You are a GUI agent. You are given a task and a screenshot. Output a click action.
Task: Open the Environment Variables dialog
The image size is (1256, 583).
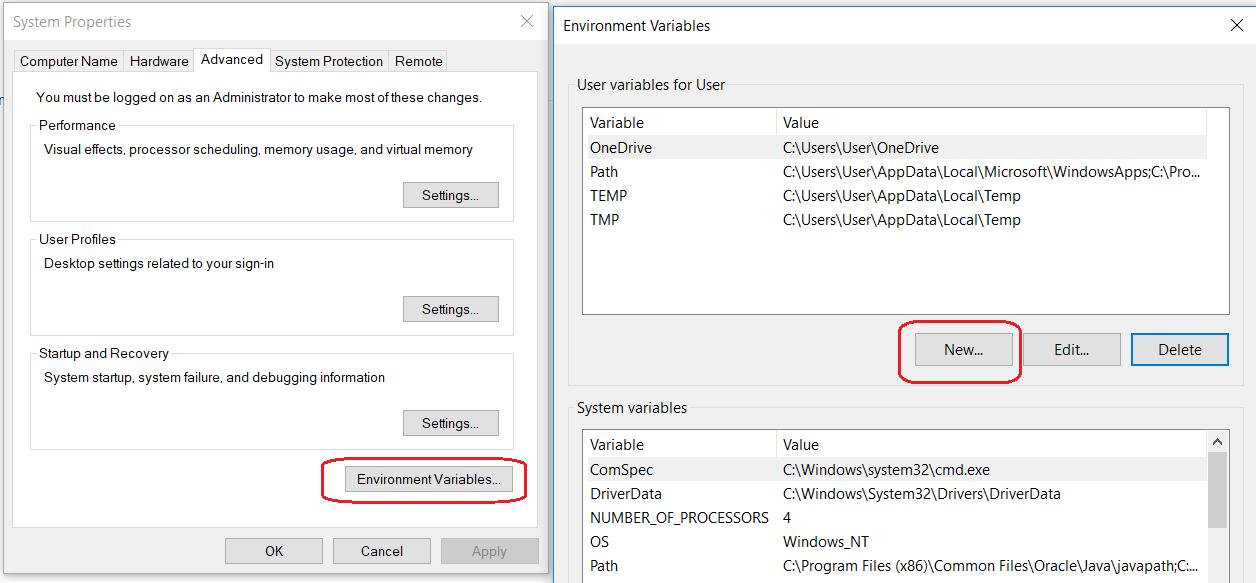(x=428, y=479)
